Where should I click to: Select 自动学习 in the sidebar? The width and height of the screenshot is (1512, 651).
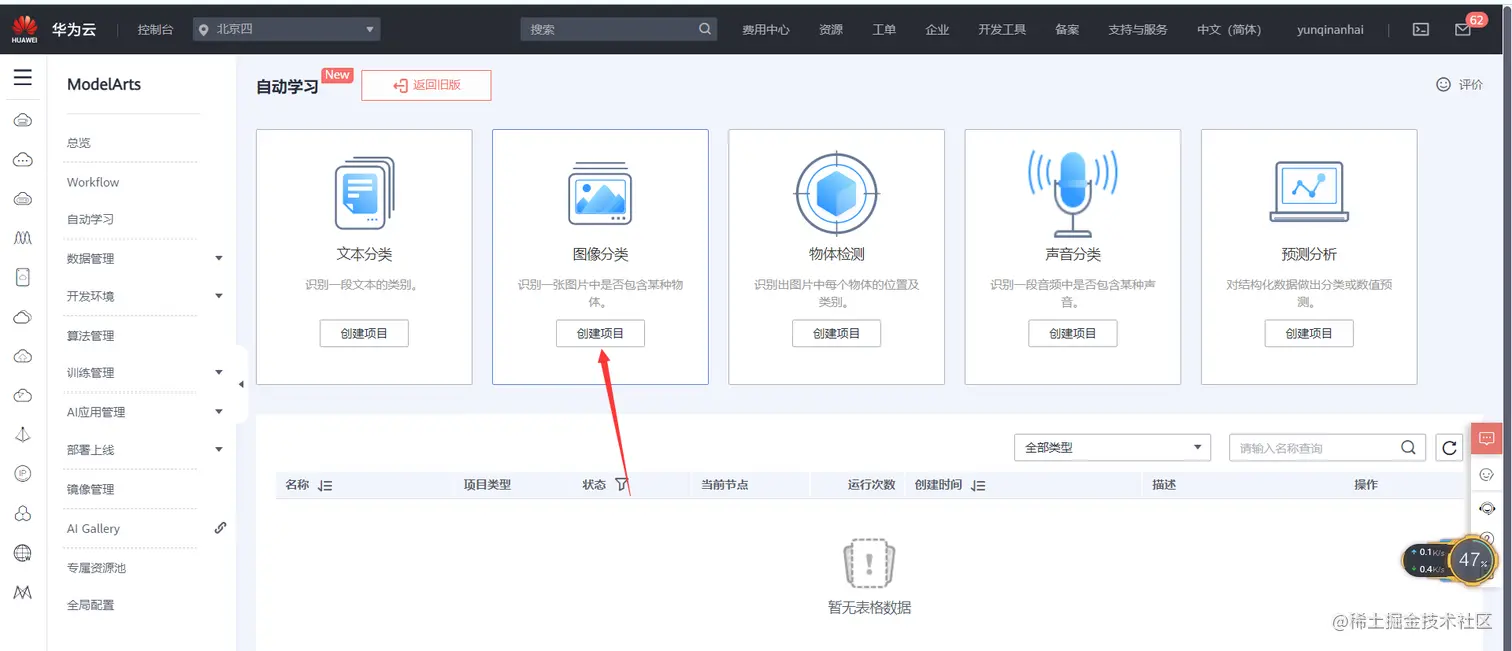(x=90, y=219)
